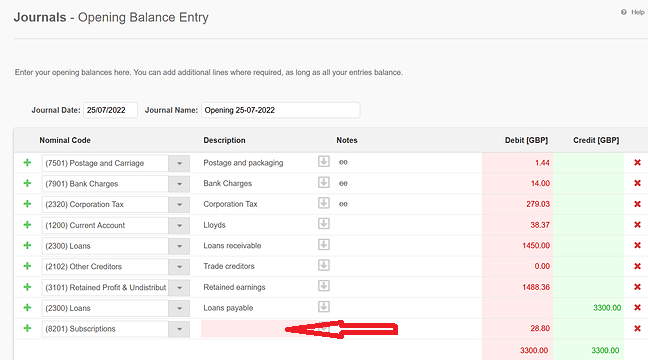Delete the Loans receivable line
The height and width of the screenshot is (360, 648).
[637, 246]
